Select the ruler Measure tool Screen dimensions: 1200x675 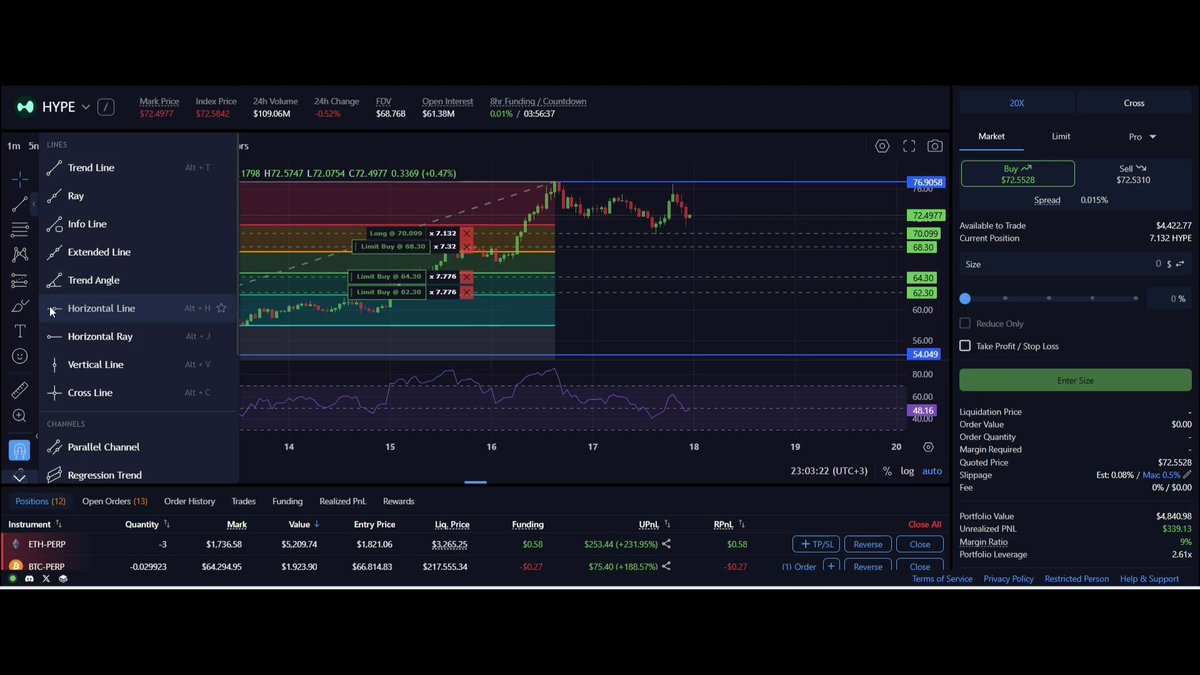pos(20,390)
